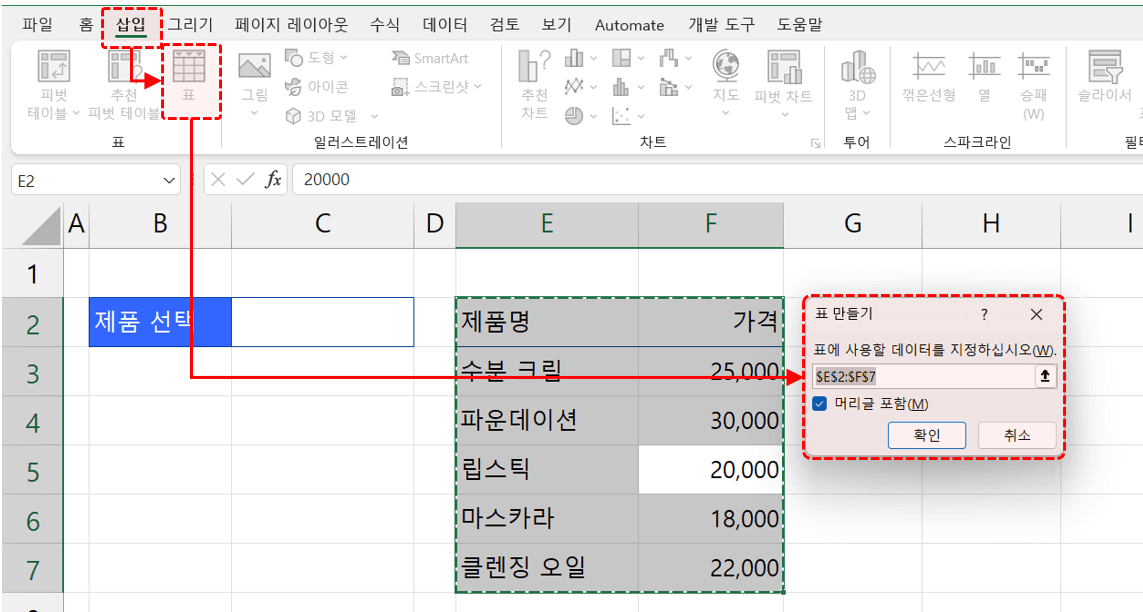1143x612 pixels.
Task: Select the 클렌징 오일 cell
Action: [547, 568]
